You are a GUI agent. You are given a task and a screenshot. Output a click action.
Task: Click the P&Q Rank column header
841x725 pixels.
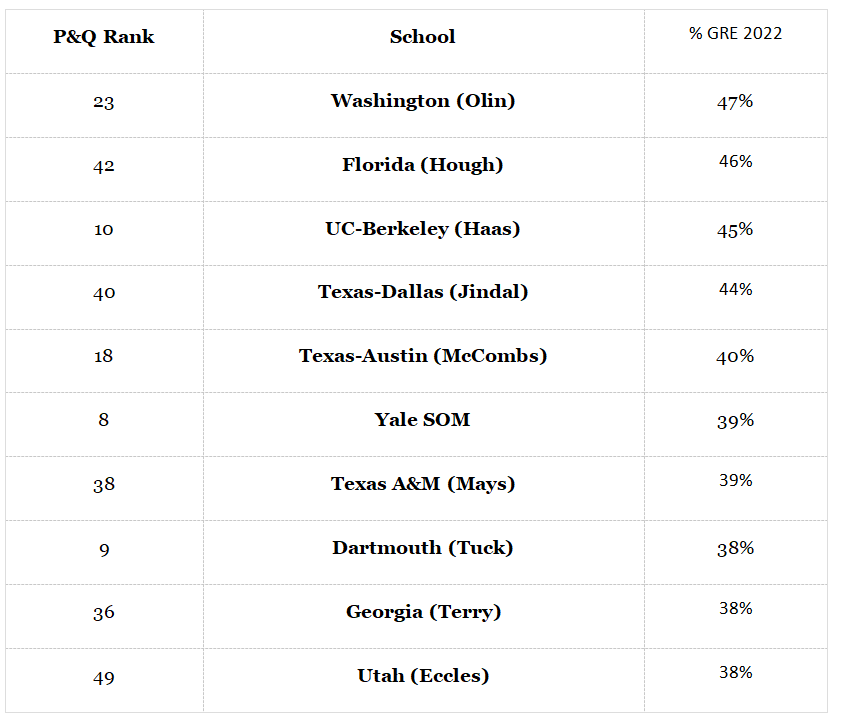(104, 37)
